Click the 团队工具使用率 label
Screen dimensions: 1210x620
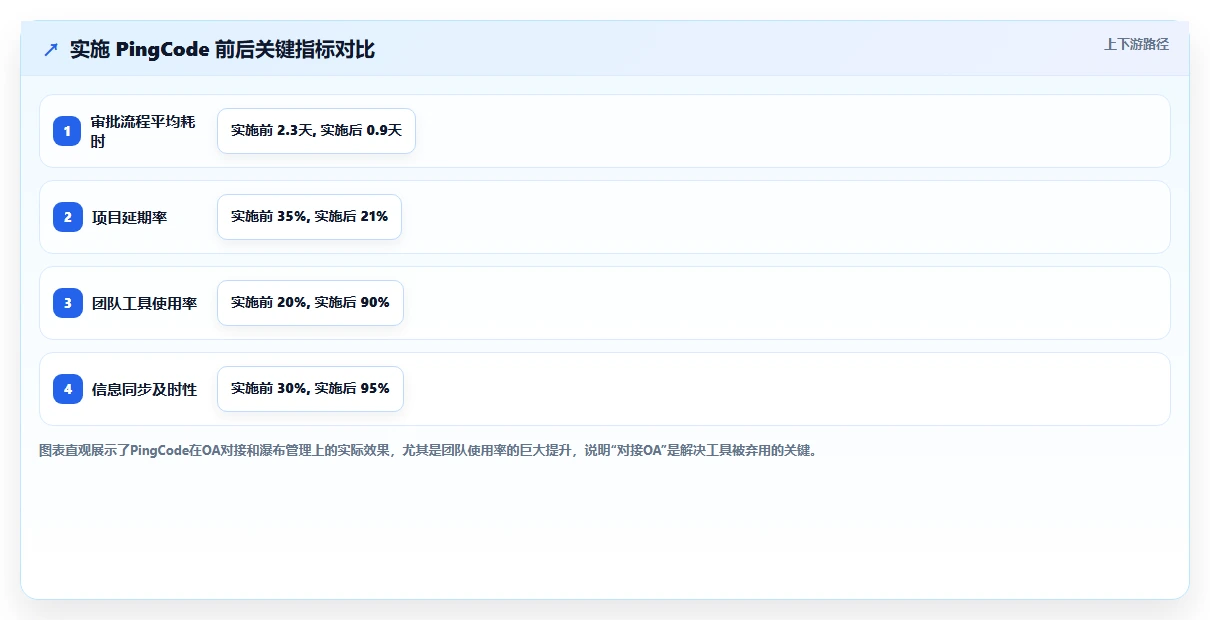(144, 303)
